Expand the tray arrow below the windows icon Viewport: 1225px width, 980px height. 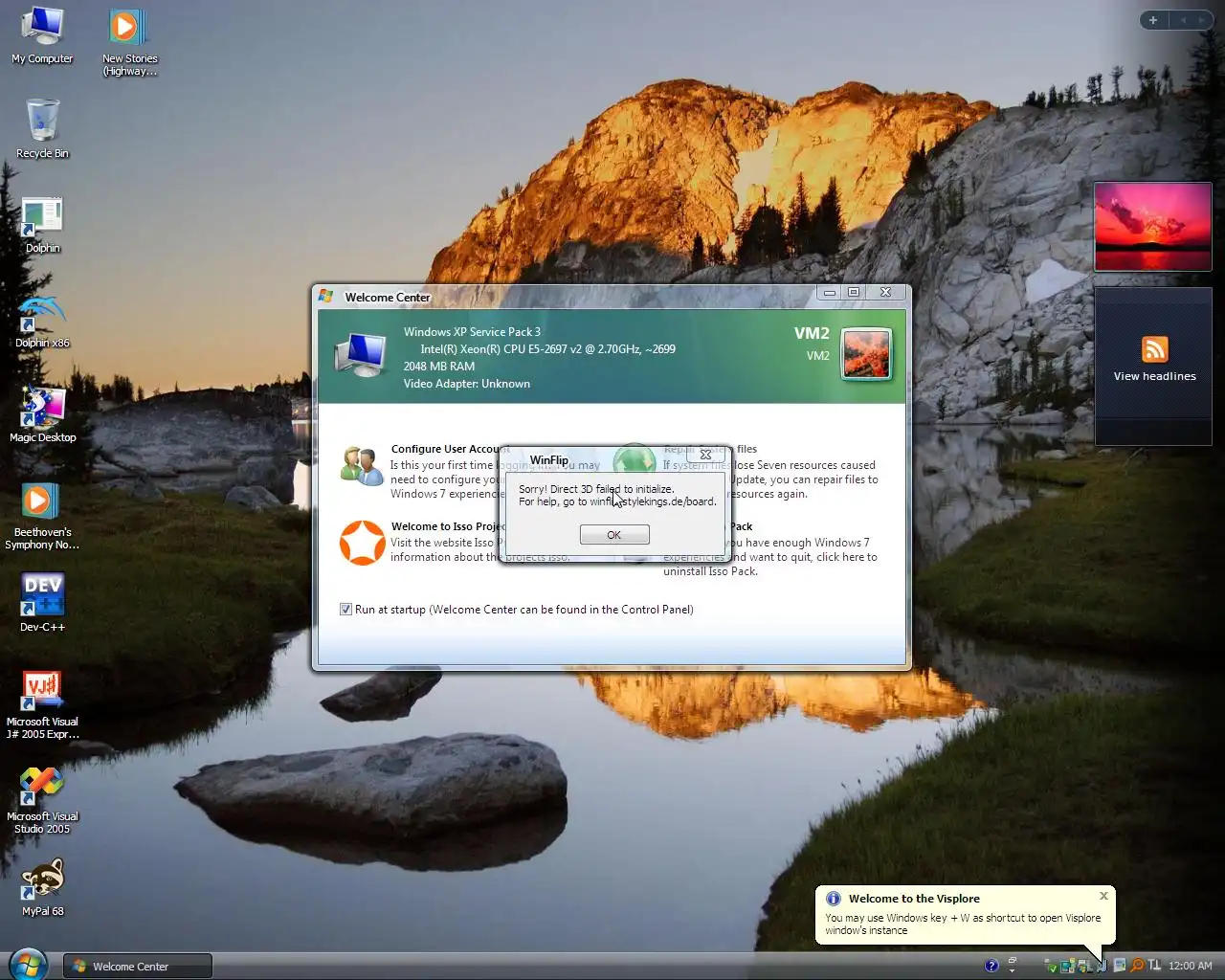pos(1012,970)
